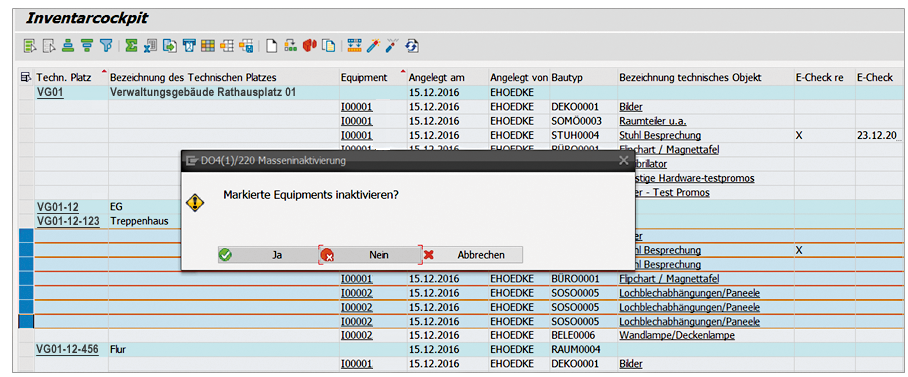Viewport: 908px width, 377px height.
Task: Click the Deselect All toolbar icon
Action: tap(49, 46)
